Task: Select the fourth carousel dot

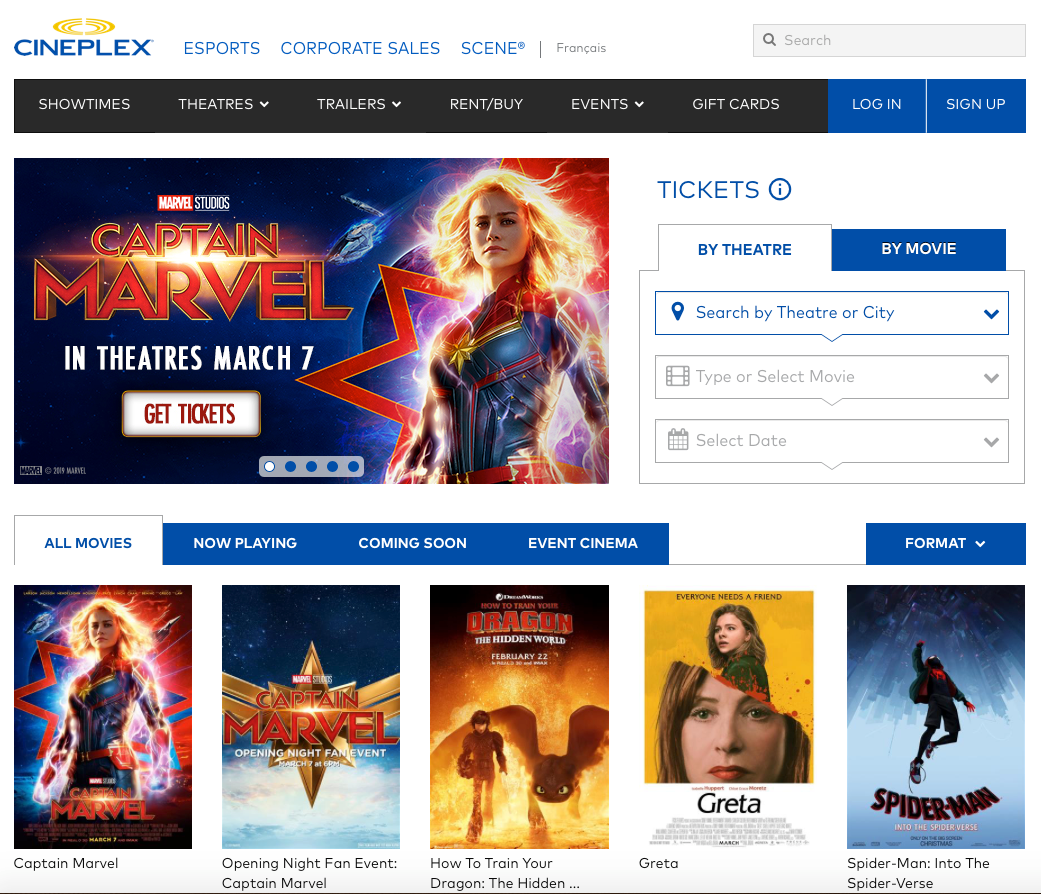Action: click(x=333, y=467)
